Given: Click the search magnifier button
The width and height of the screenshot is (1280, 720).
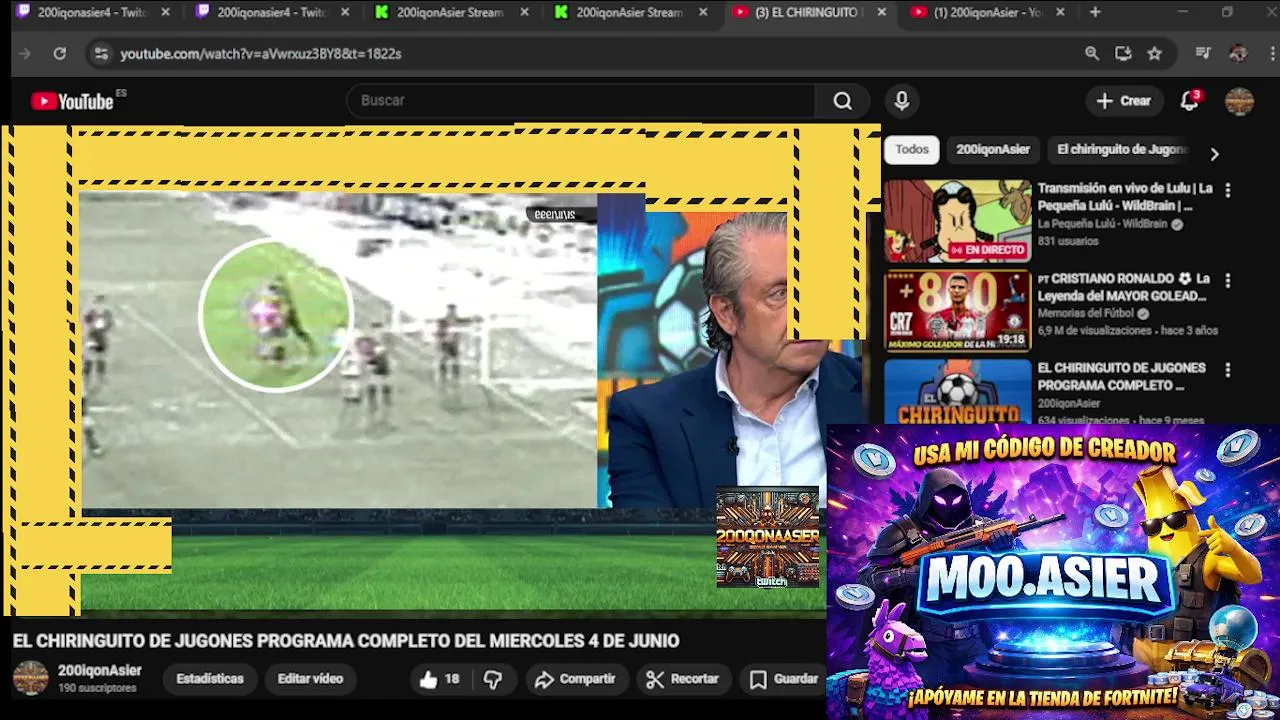Looking at the screenshot, I should tap(843, 101).
